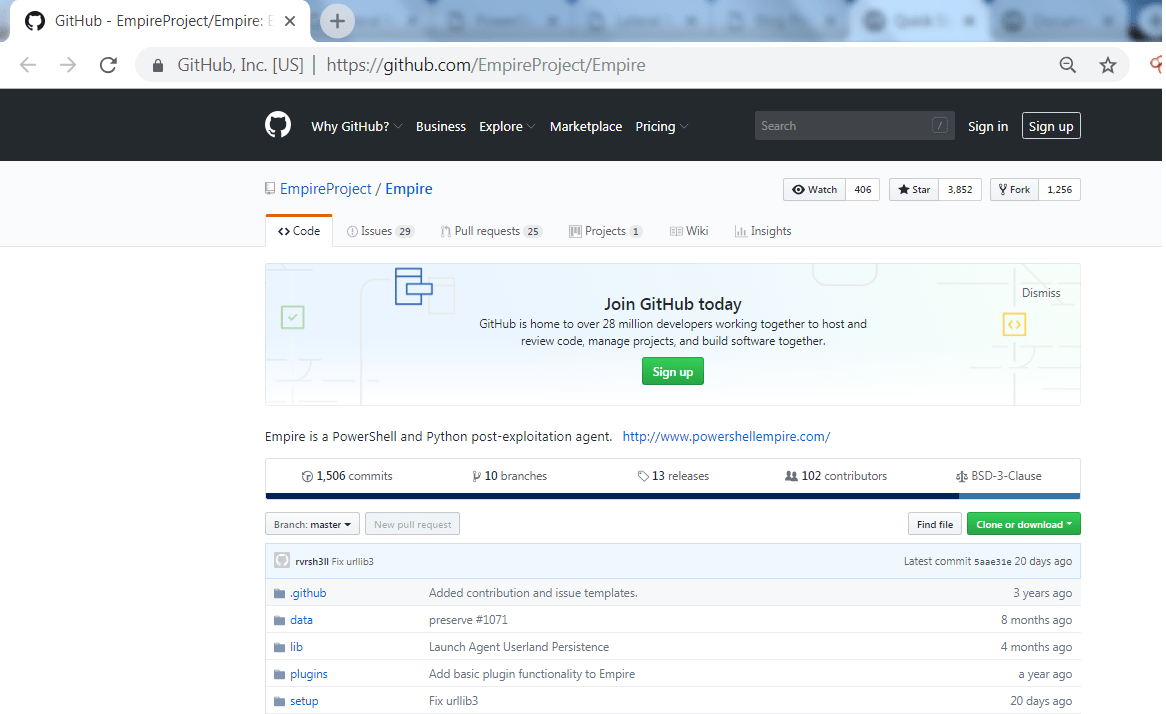1166x714 pixels.
Task: Open a new browser tab
Action: tap(337, 20)
